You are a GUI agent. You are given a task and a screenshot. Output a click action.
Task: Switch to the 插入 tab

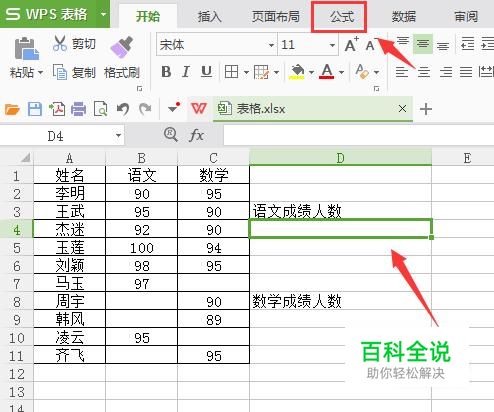point(209,16)
